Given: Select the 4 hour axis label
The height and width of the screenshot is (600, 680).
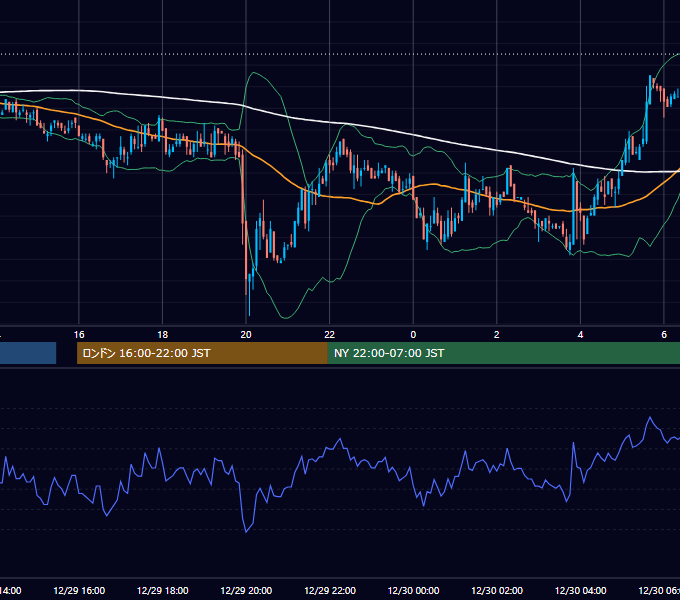Looking at the screenshot, I should 580,335.
